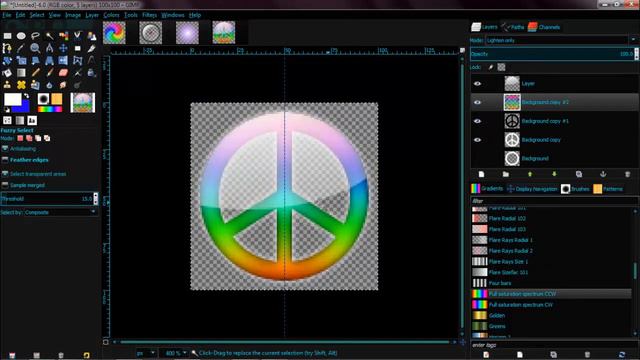This screenshot has width=640, height=360.
Task: Toggle Select transparent areas option
Action: [5, 174]
